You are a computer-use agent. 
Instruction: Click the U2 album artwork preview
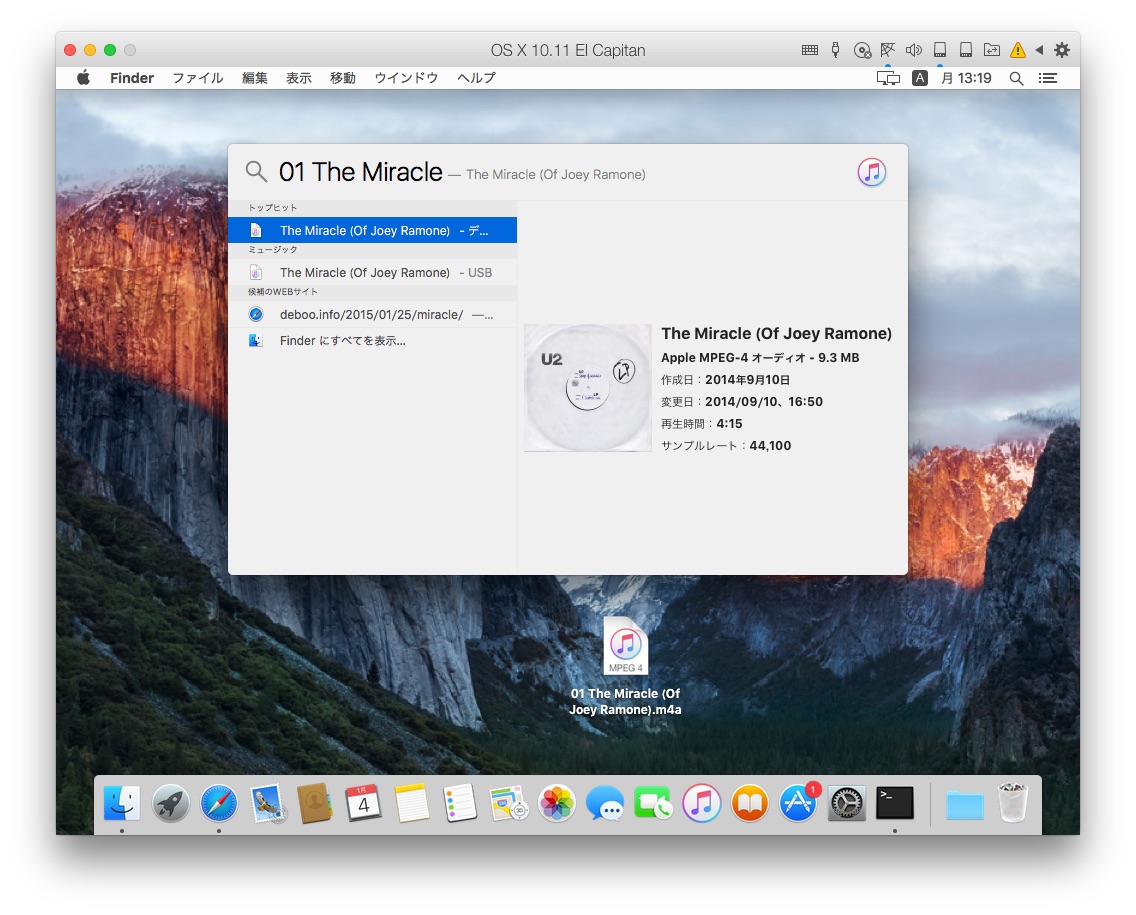[x=588, y=388]
